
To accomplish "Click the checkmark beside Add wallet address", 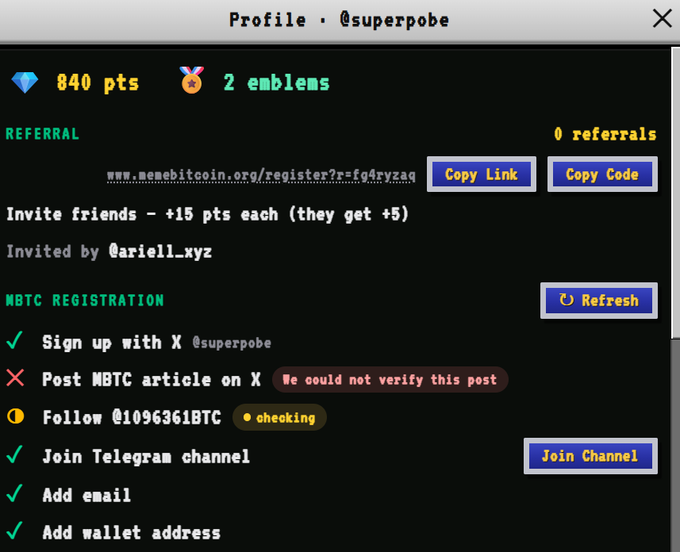I will 15,531.
